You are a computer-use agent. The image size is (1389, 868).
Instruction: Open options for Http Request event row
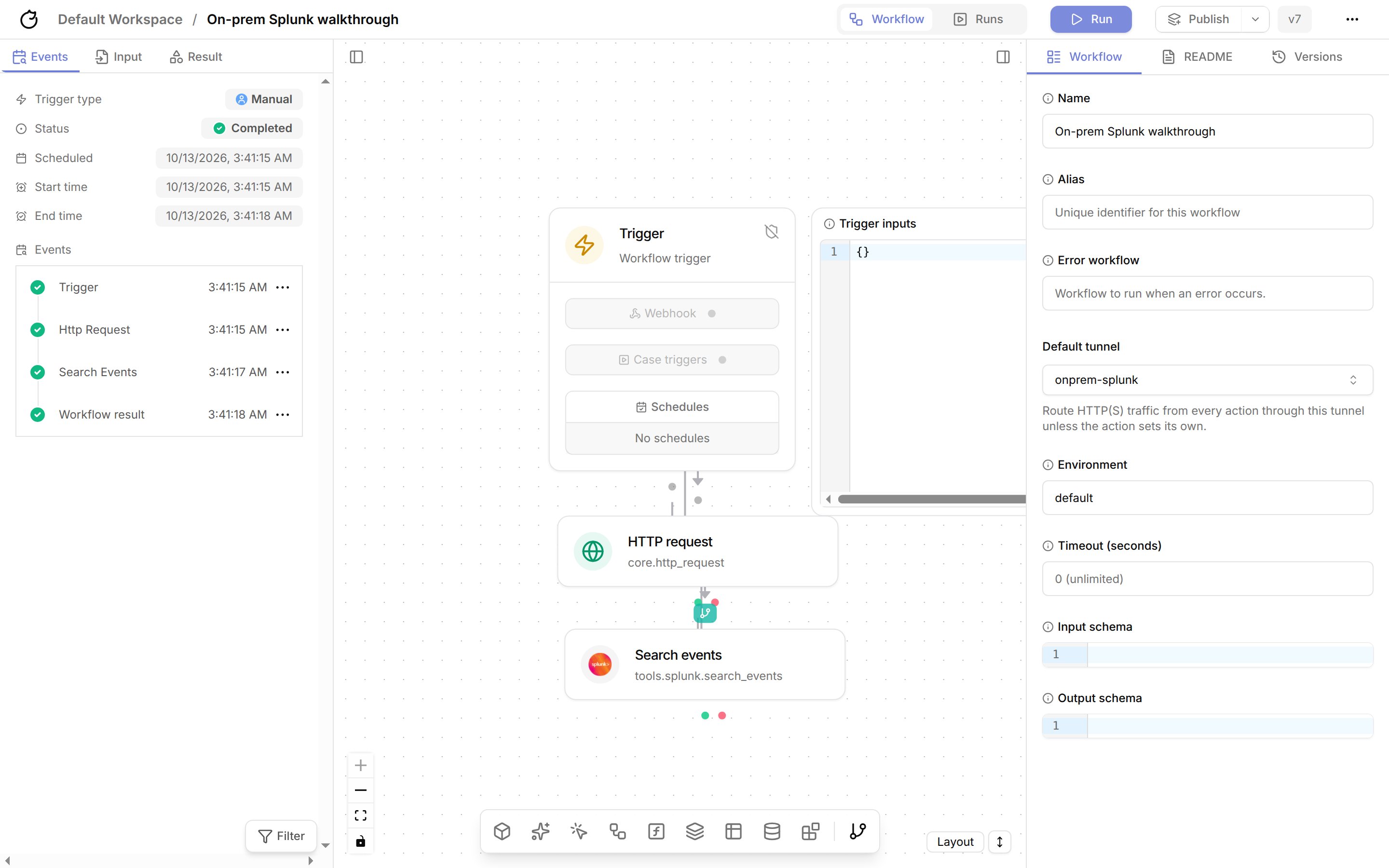click(283, 329)
